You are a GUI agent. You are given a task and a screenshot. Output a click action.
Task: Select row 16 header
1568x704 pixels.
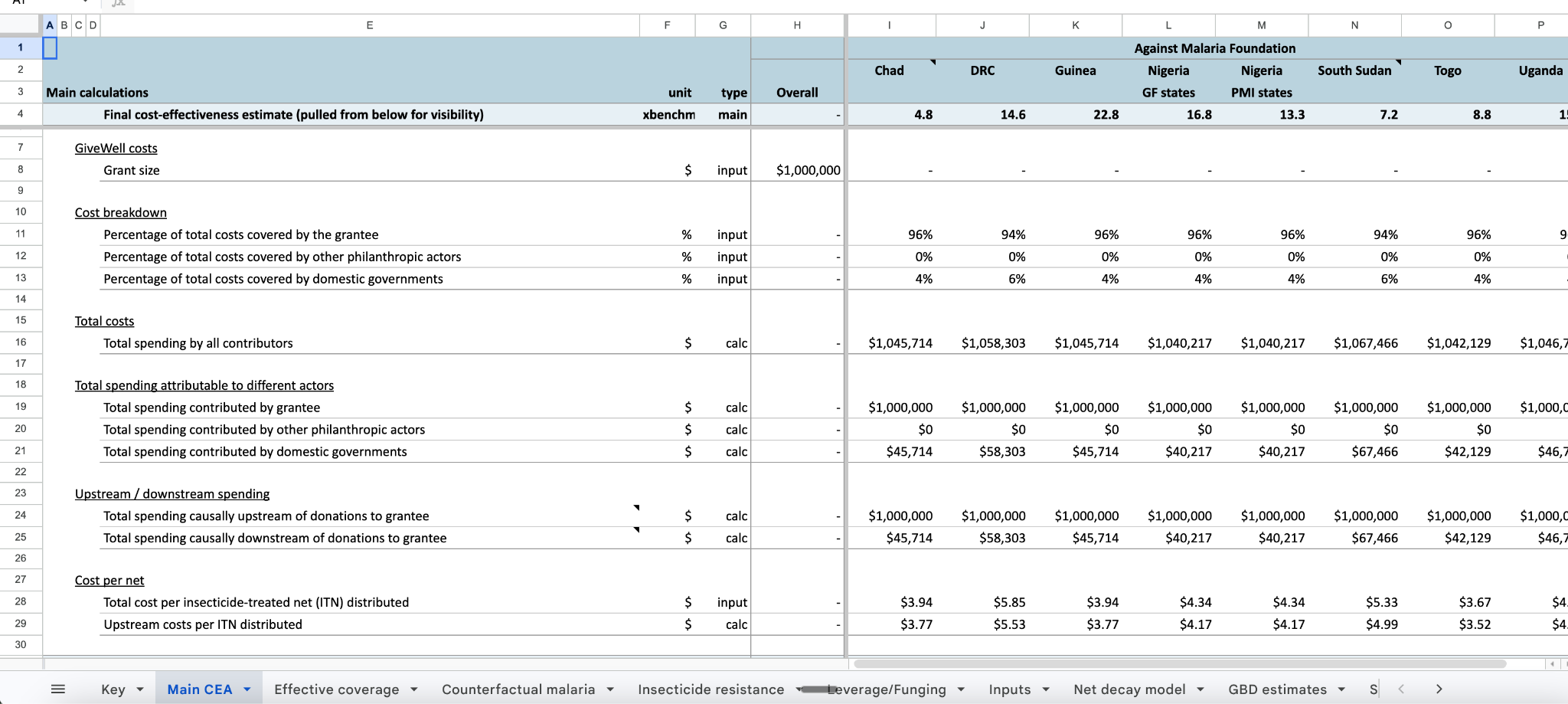click(x=21, y=342)
